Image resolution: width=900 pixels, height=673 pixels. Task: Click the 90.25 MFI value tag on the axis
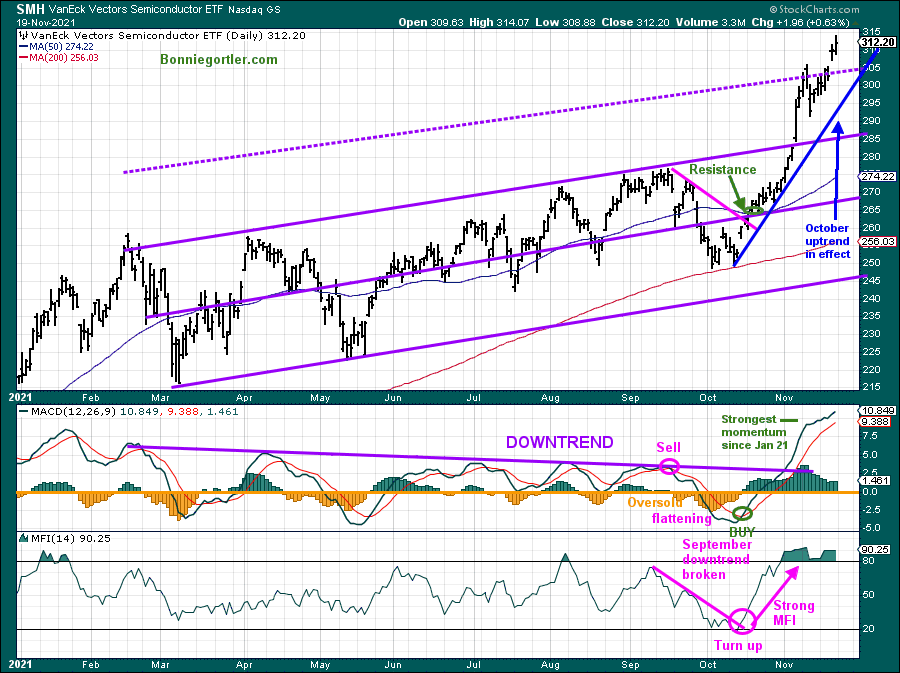[875, 549]
